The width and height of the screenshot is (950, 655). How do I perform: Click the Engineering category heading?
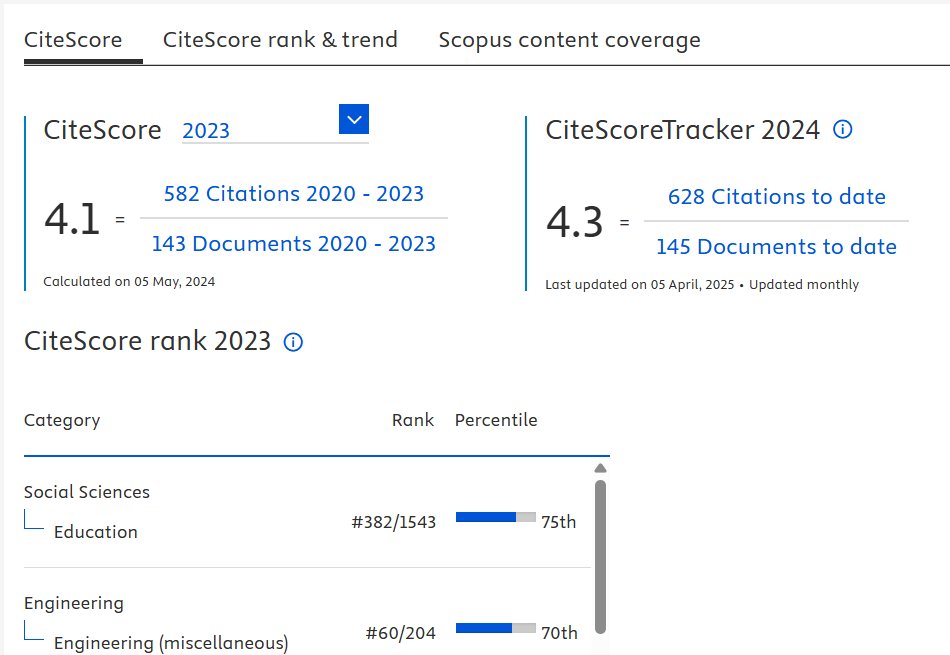coord(74,603)
